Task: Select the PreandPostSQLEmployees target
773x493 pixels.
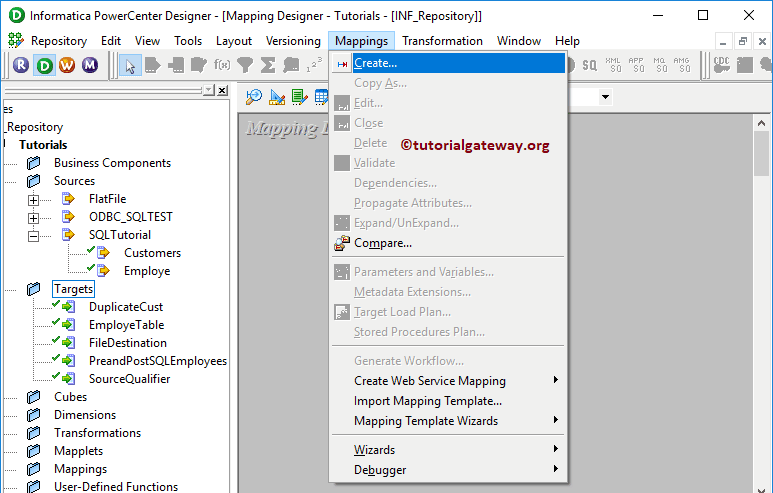Action: 158,361
